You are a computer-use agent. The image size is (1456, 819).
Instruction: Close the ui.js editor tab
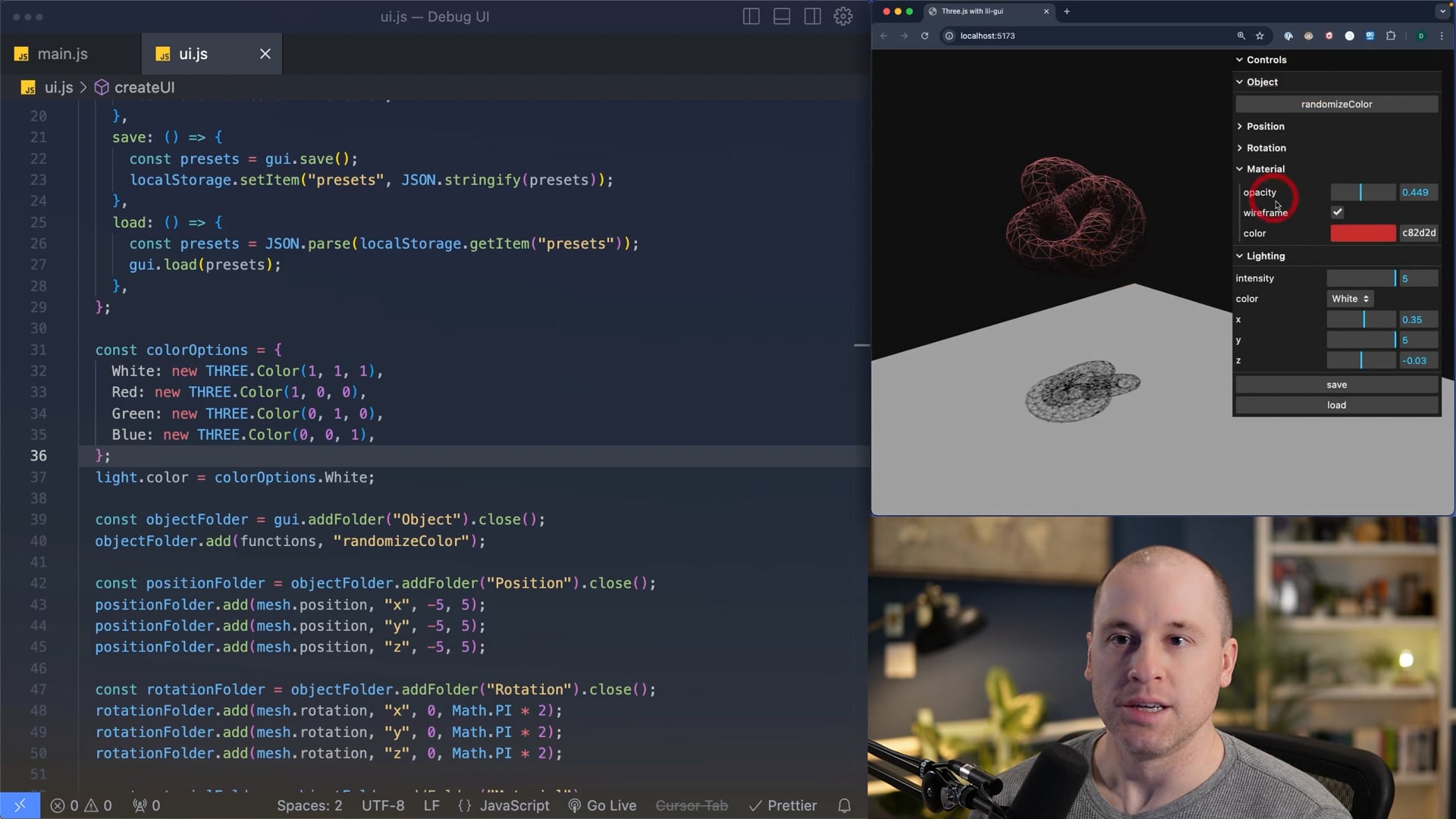(265, 54)
